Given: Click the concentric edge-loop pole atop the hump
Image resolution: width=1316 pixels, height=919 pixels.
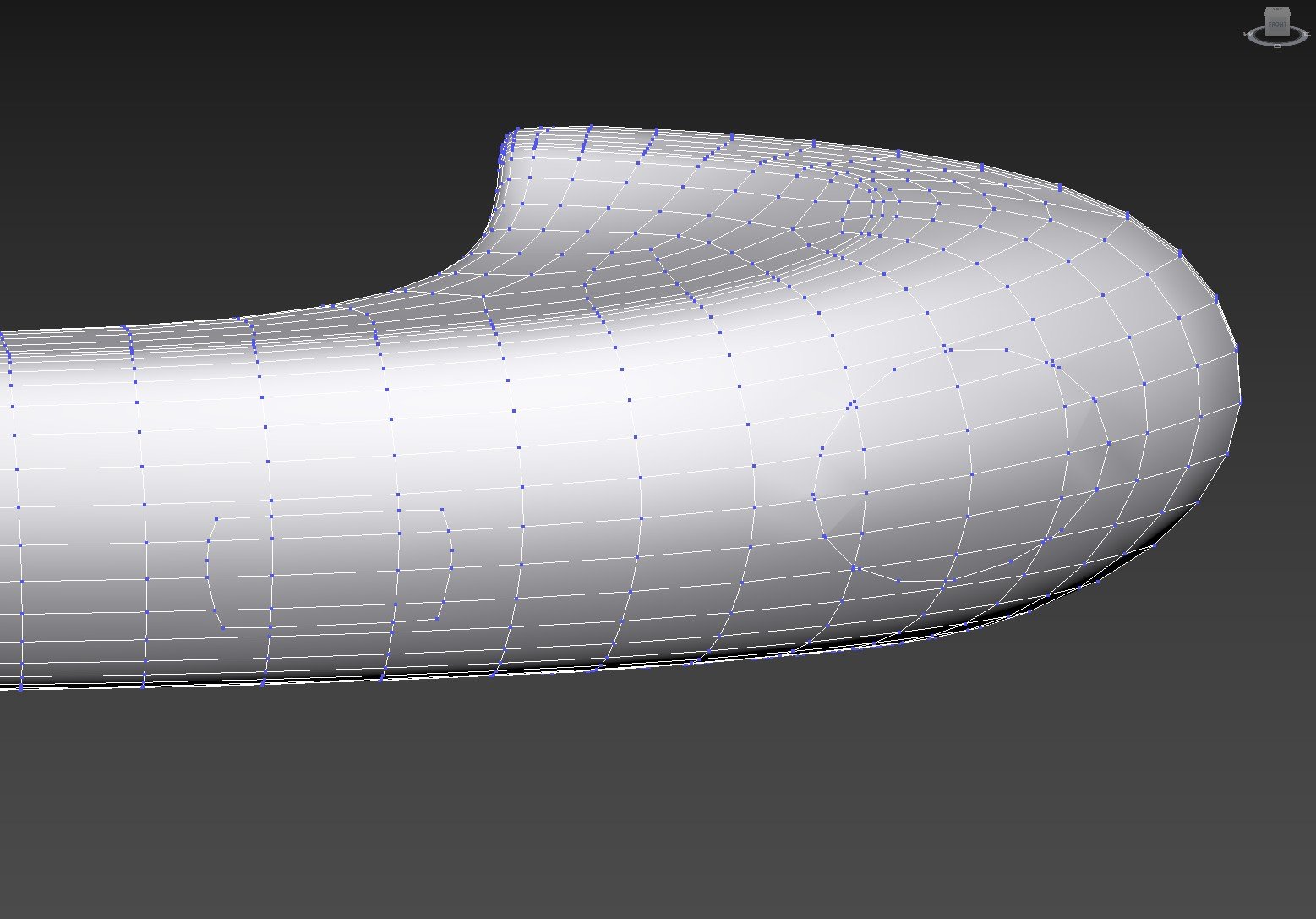Looking at the screenshot, I should (879, 201).
